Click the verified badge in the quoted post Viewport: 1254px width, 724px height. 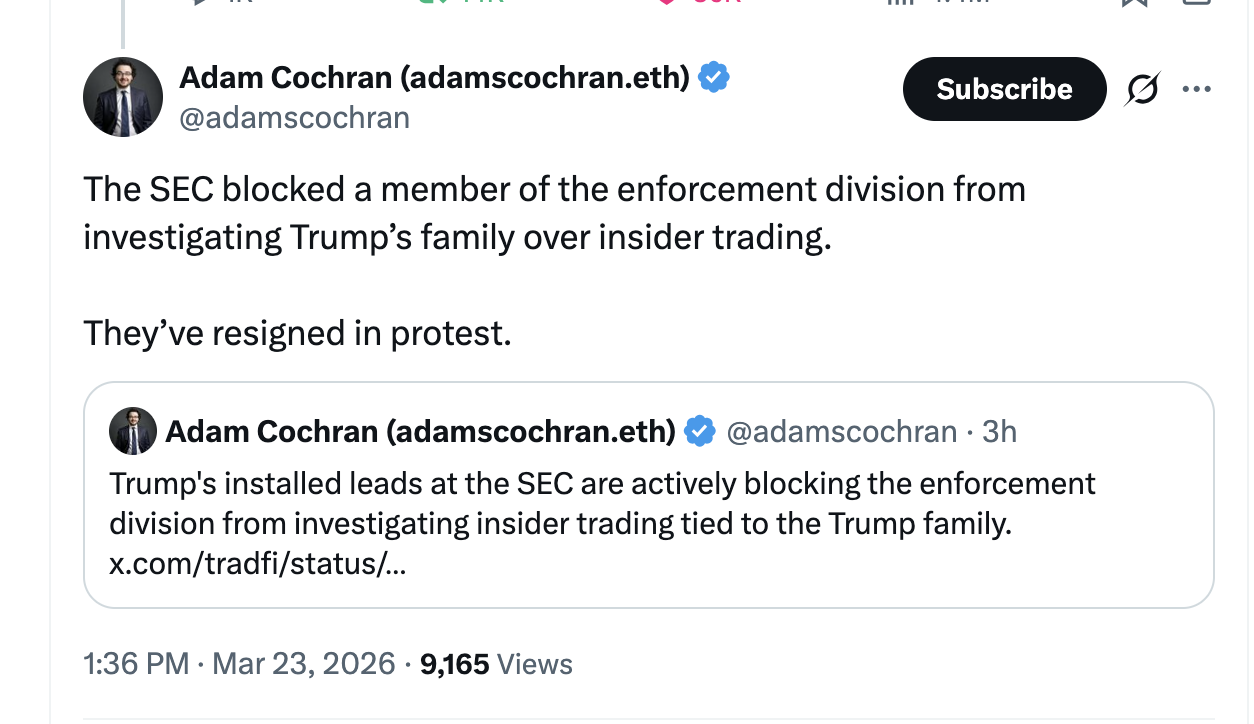coord(700,431)
